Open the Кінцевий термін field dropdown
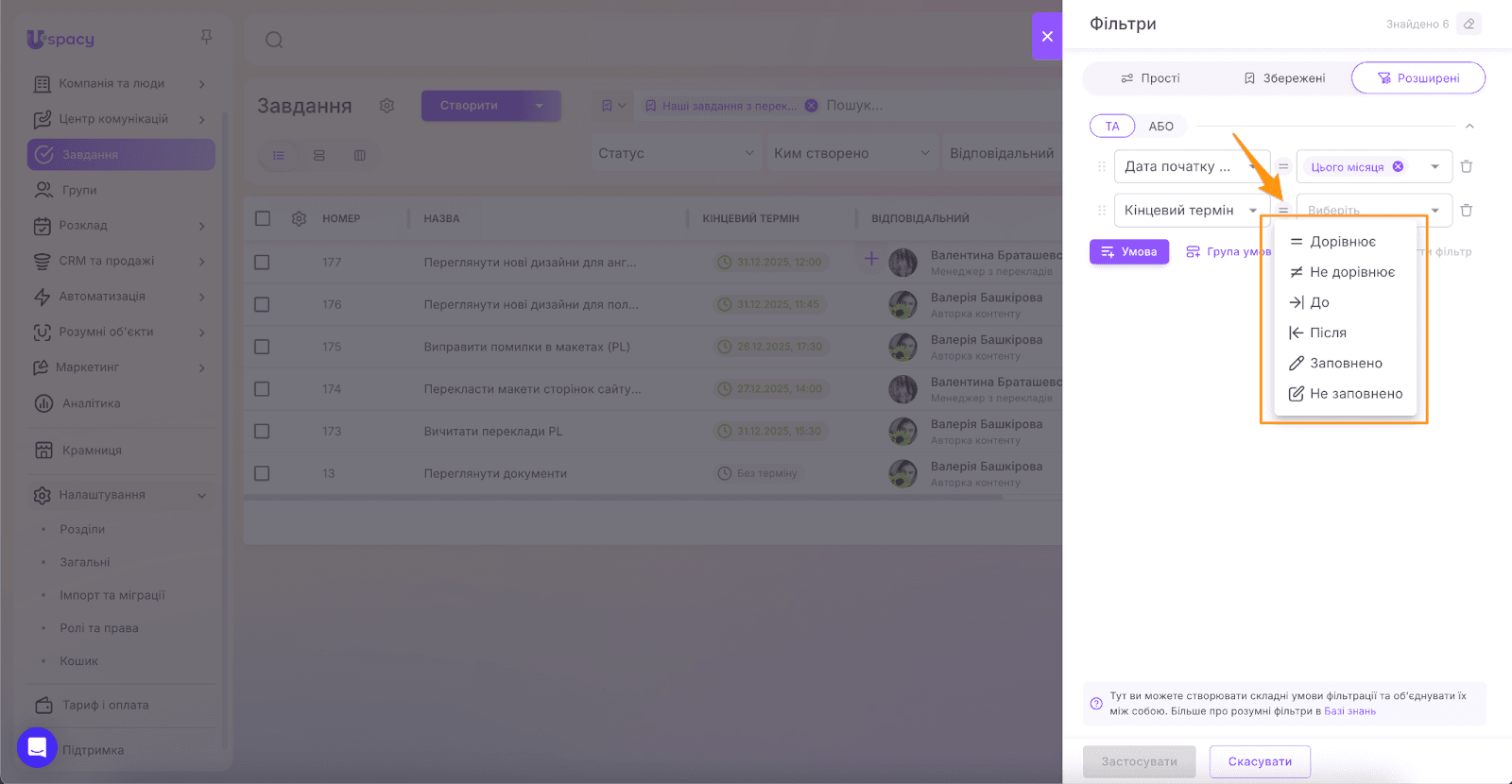This screenshot has width=1512, height=784. [x=1192, y=210]
